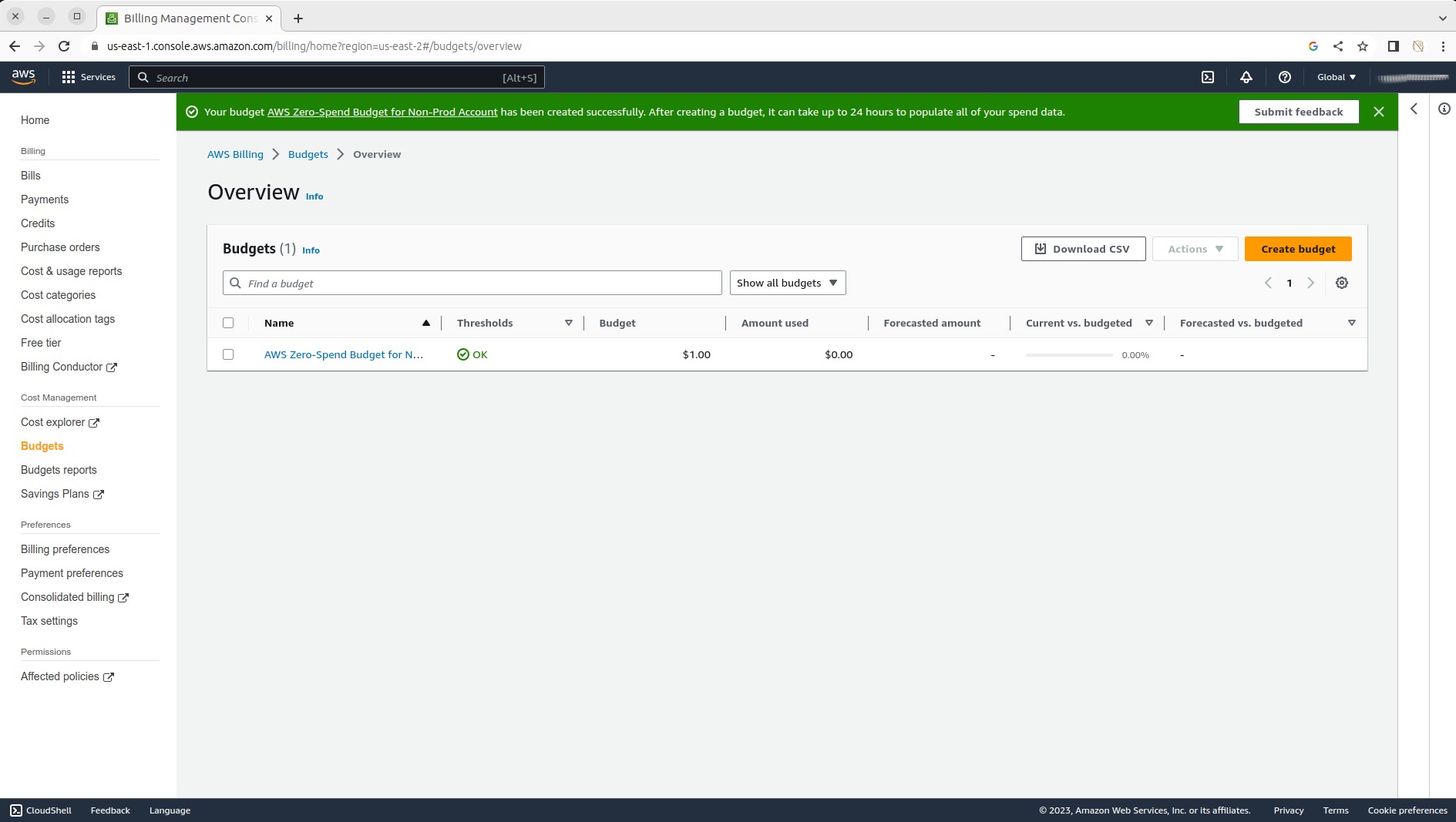Open Billing preferences in the sidebar
This screenshot has width=1456, height=822.
click(x=66, y=549)
